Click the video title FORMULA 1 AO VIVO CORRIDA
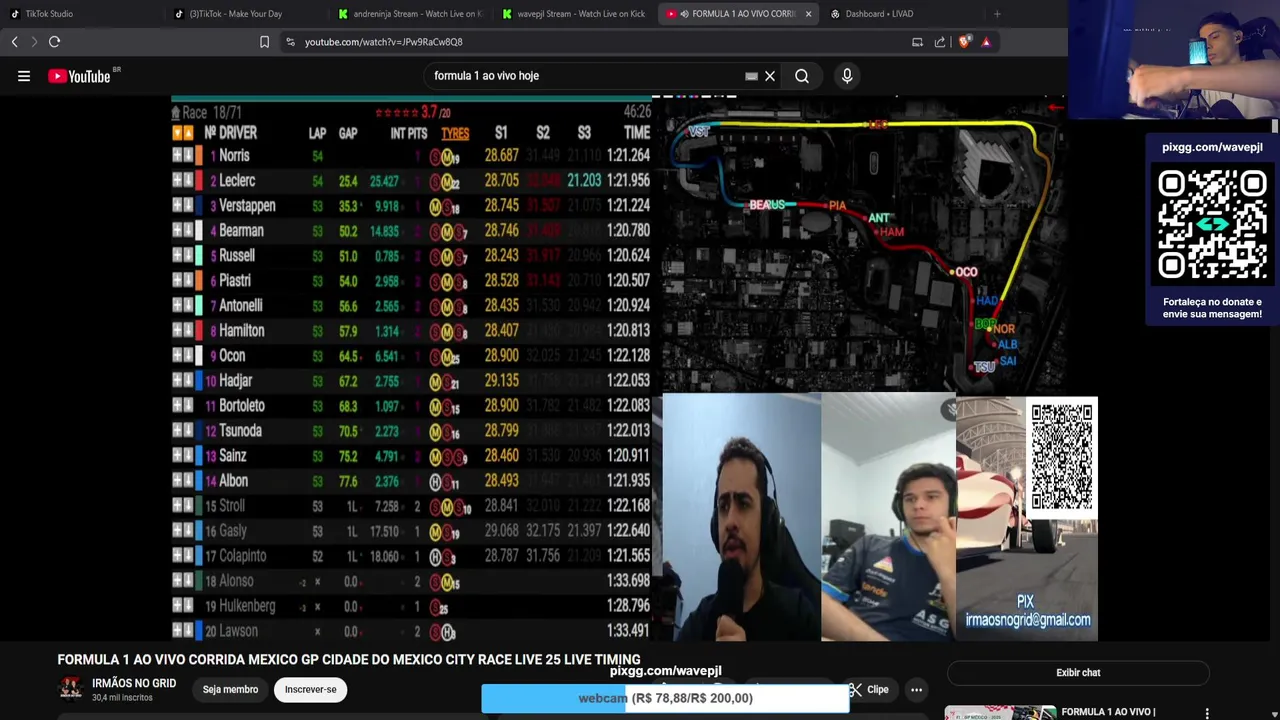 tap(349, 659)
